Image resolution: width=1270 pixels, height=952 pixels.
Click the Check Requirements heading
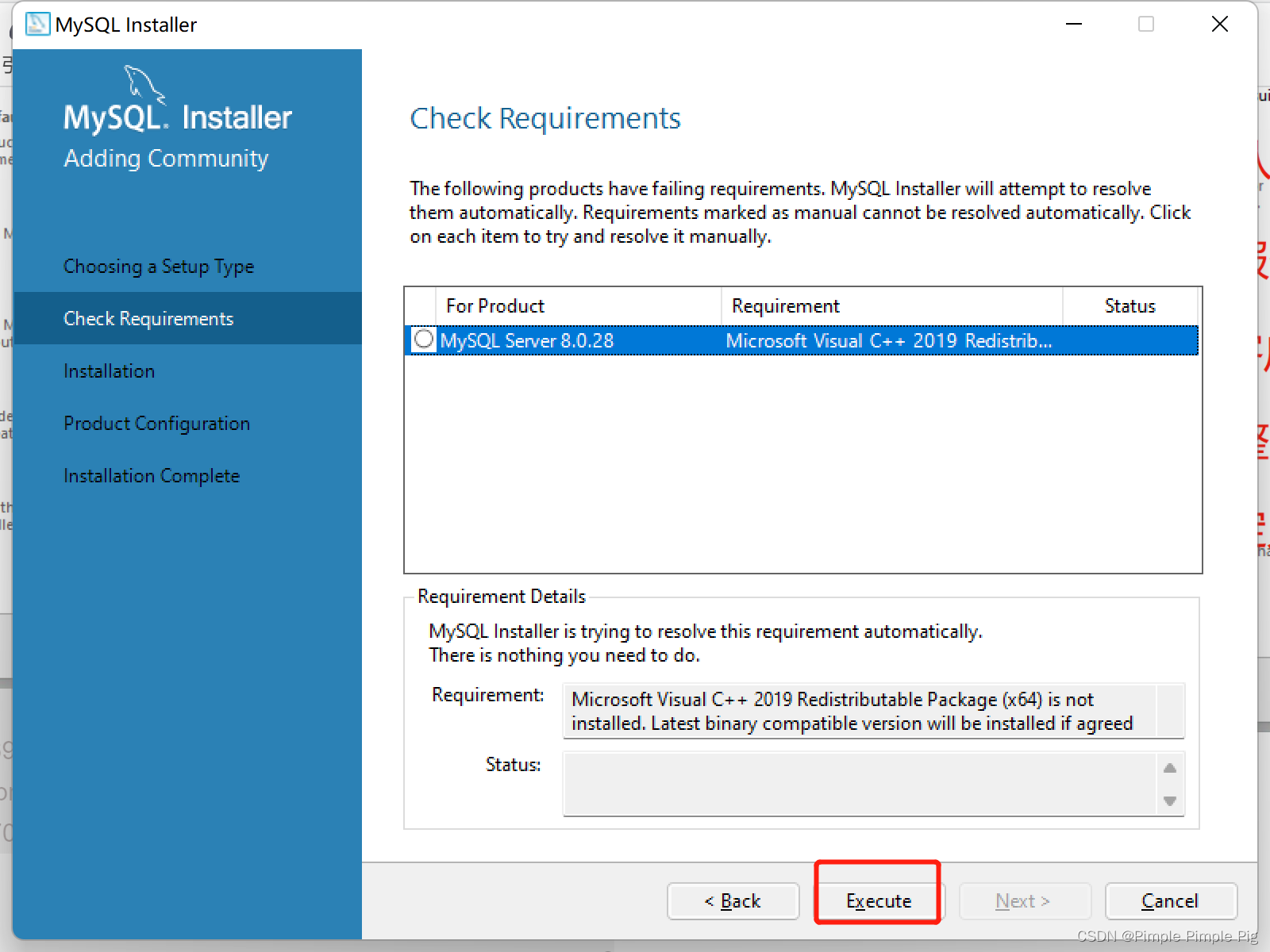pos(545,119)
